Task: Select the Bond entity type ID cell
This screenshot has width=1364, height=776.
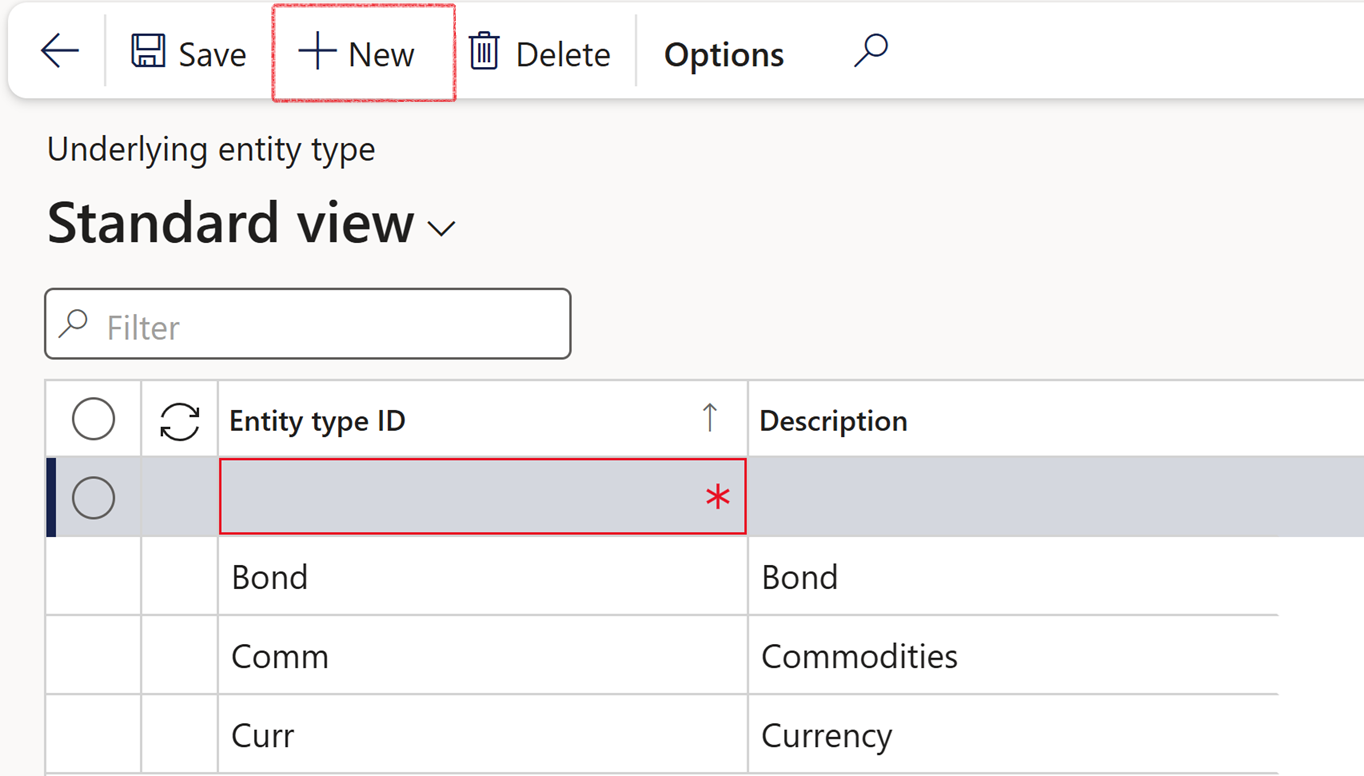Action: [x=270, y=577]
